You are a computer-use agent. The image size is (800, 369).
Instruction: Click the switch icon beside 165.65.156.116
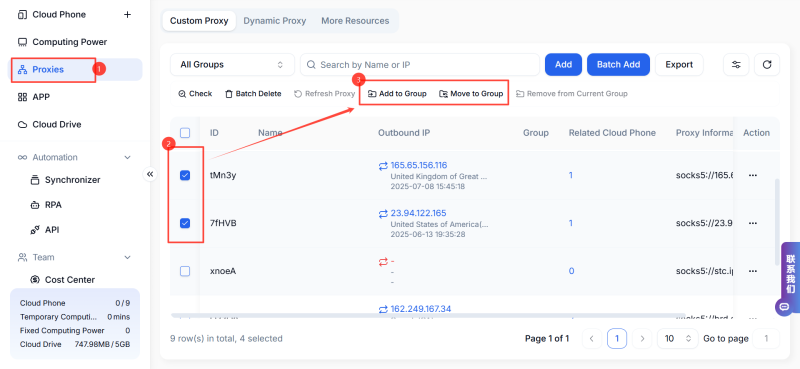click(x=383, y=165)
